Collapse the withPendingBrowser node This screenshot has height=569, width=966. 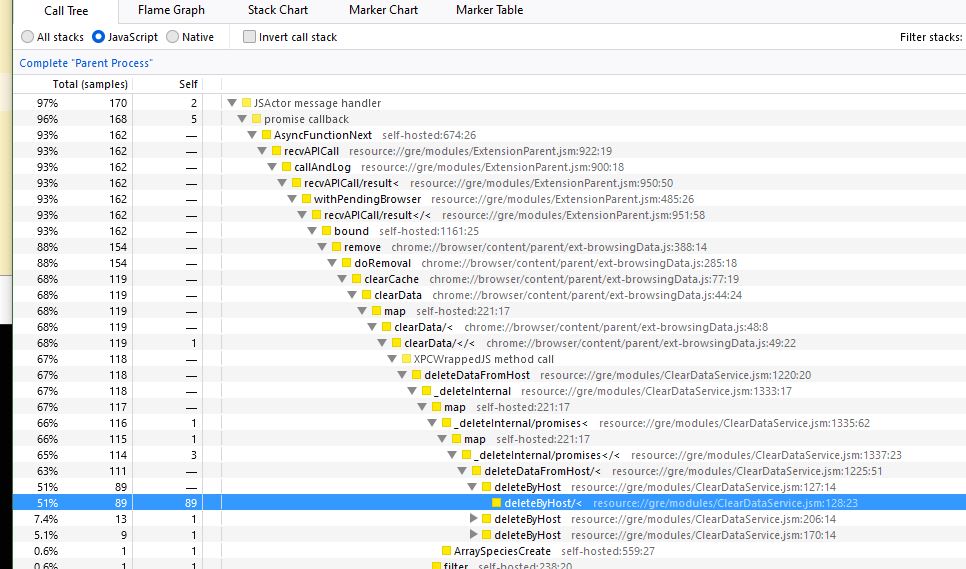click(292, 199)
